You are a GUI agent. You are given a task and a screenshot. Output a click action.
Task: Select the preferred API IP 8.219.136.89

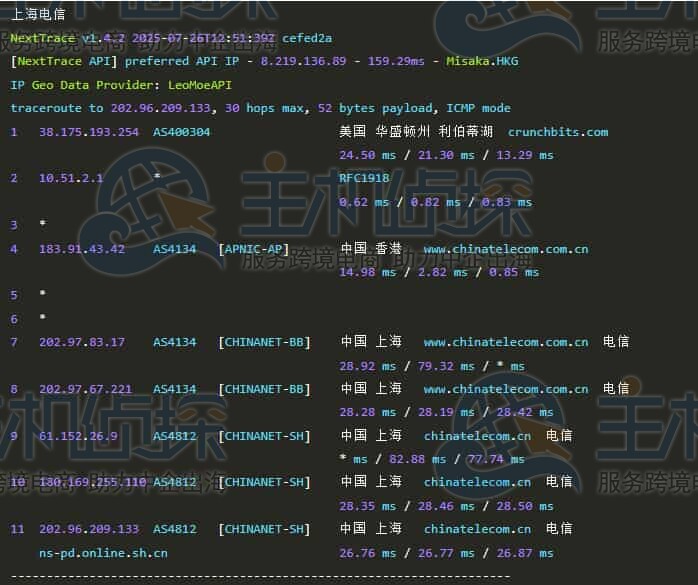click(x=304, y=61)
